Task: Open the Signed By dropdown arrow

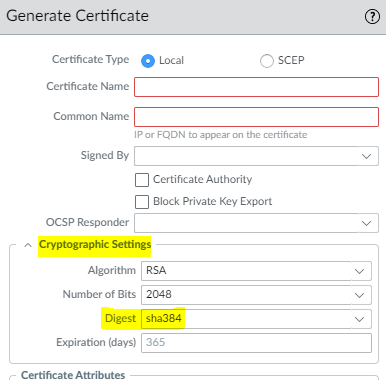Action: pyautogui.click(x=366, y=156)
